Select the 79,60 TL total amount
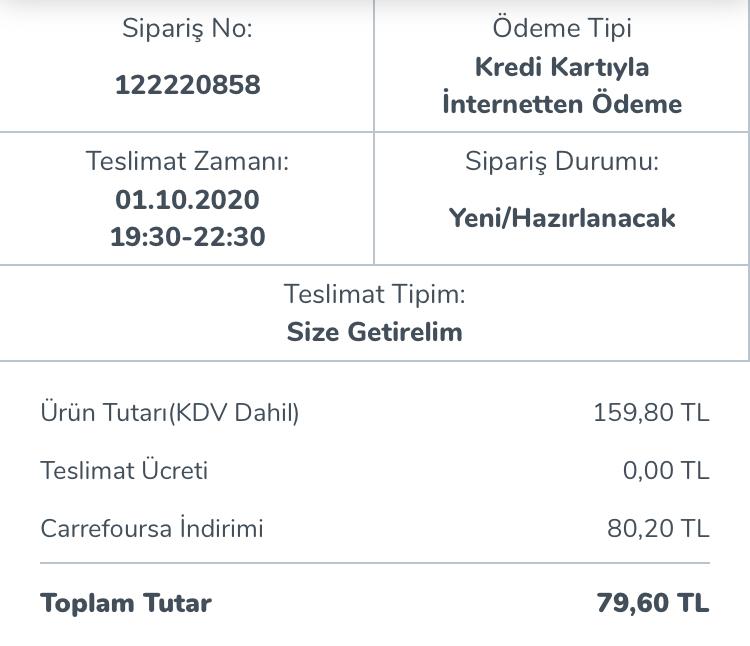Image resolution: width=750 pixels, height=646 pixels. [x=653, y=603]
